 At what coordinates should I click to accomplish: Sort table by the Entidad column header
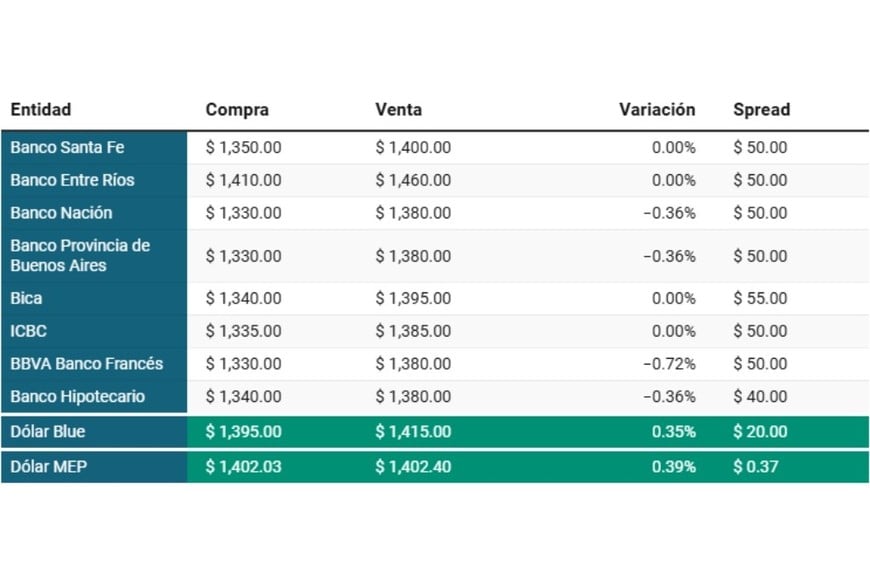pyautogui.click(x=41, y=110)
